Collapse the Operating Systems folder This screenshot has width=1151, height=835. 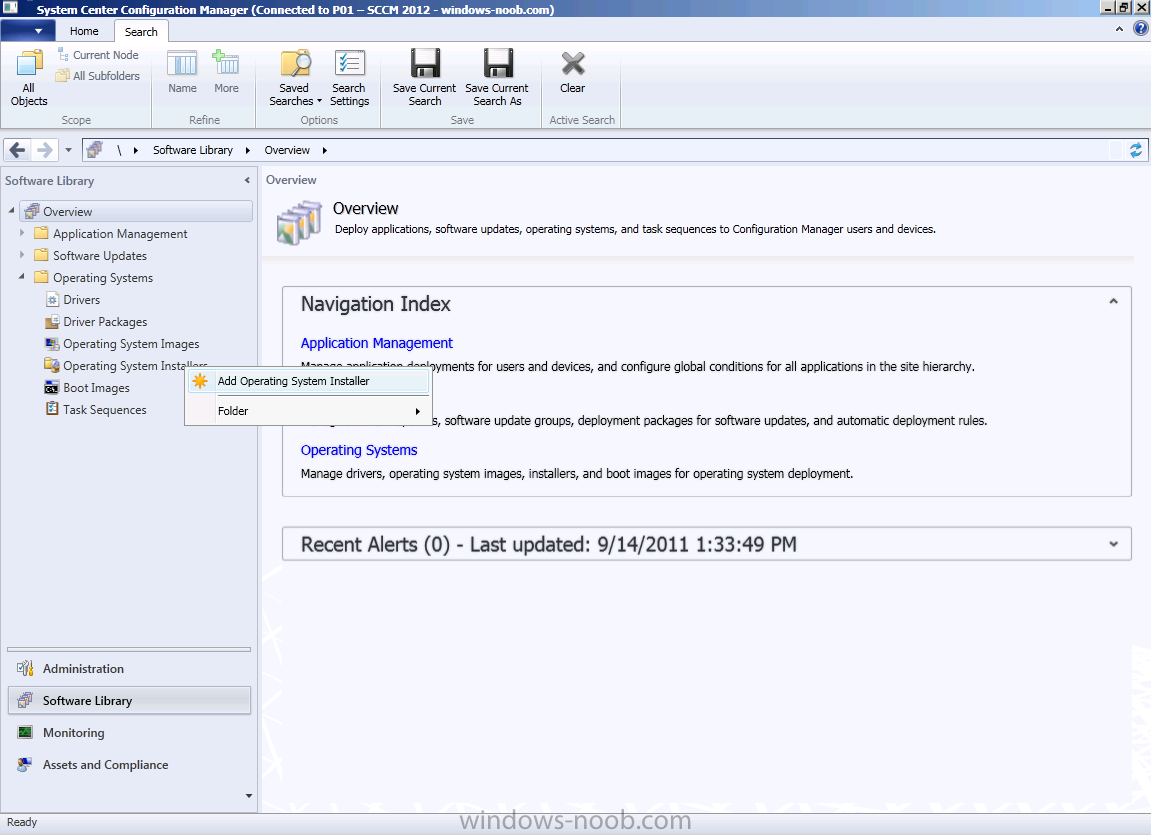click(22, 277)
